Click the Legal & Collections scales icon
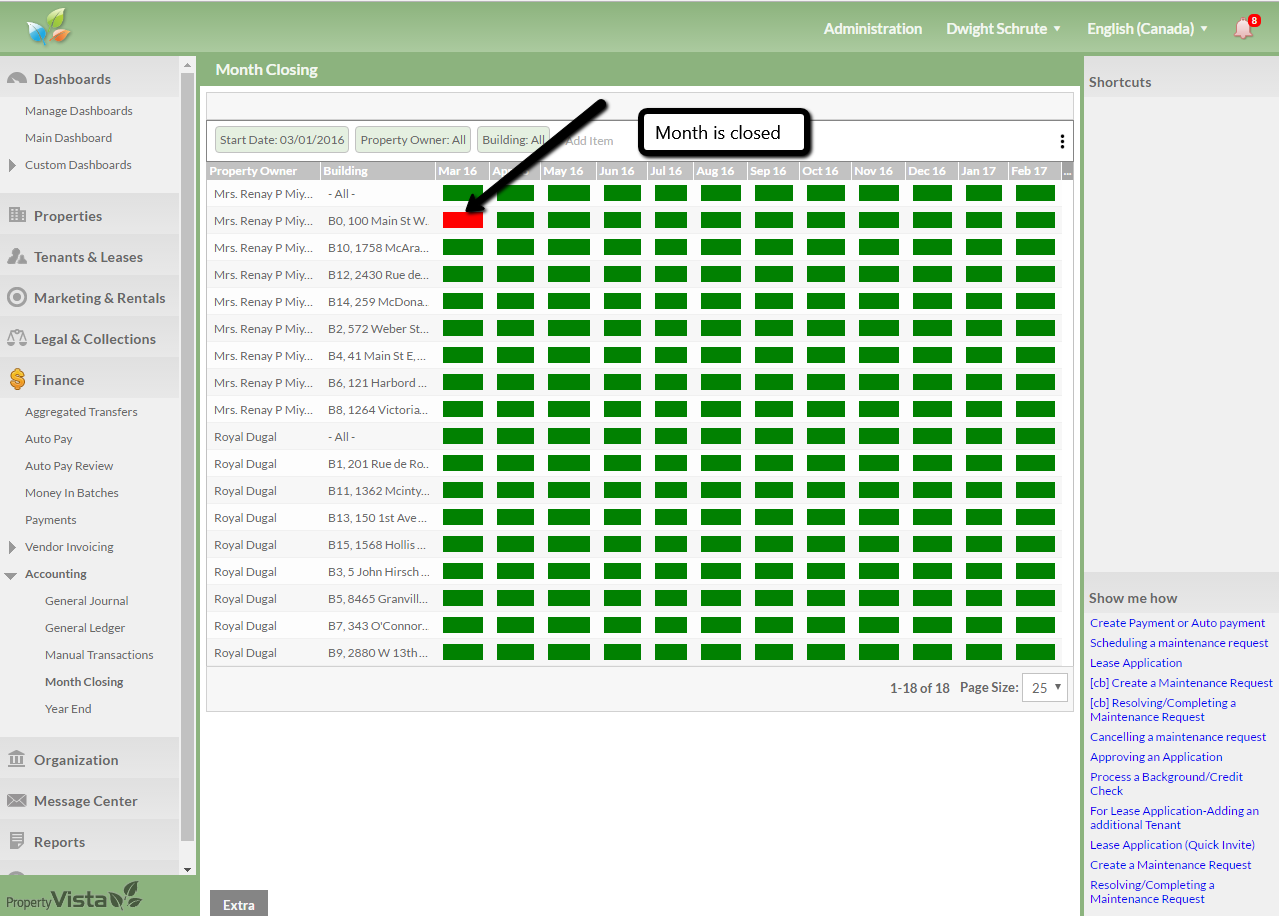 click(x=17, y=338)
